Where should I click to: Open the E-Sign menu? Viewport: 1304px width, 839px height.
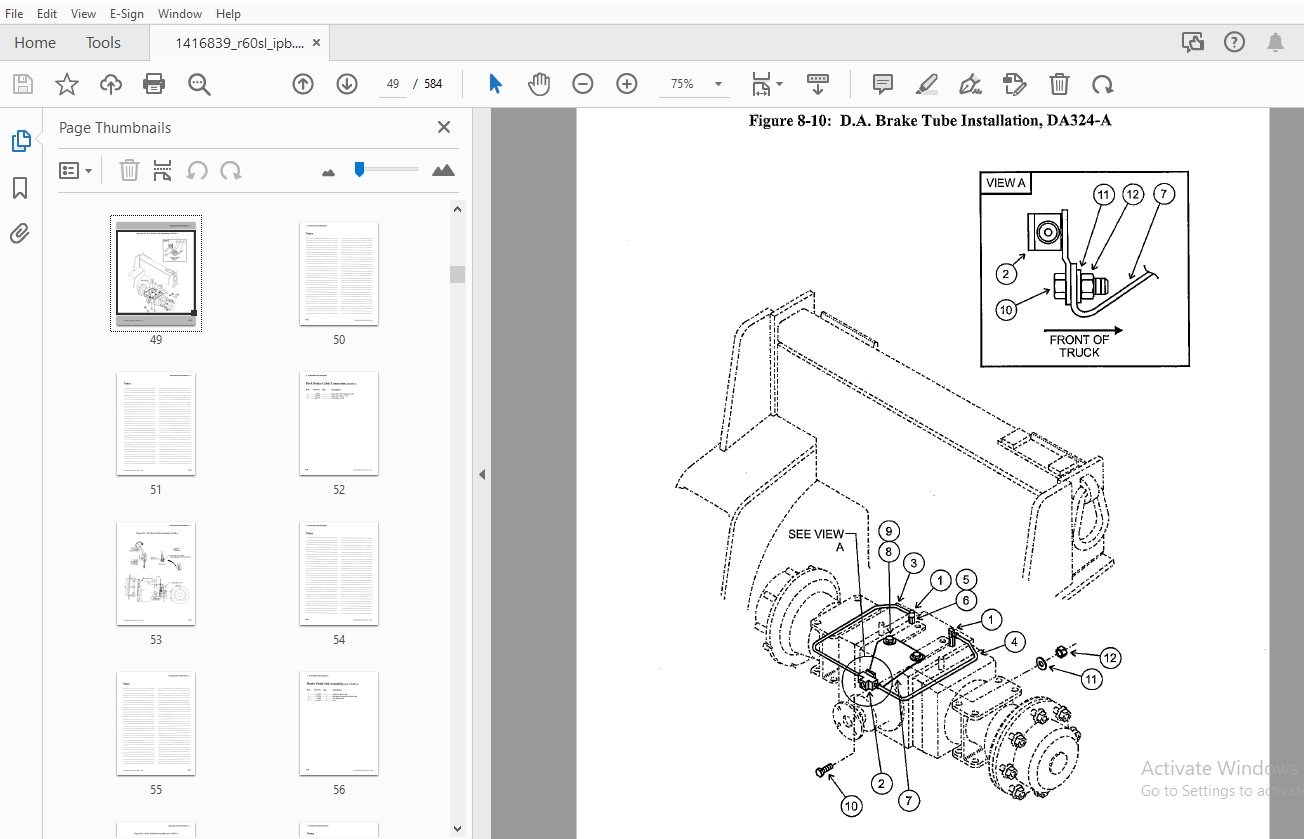tap(127, 13)
